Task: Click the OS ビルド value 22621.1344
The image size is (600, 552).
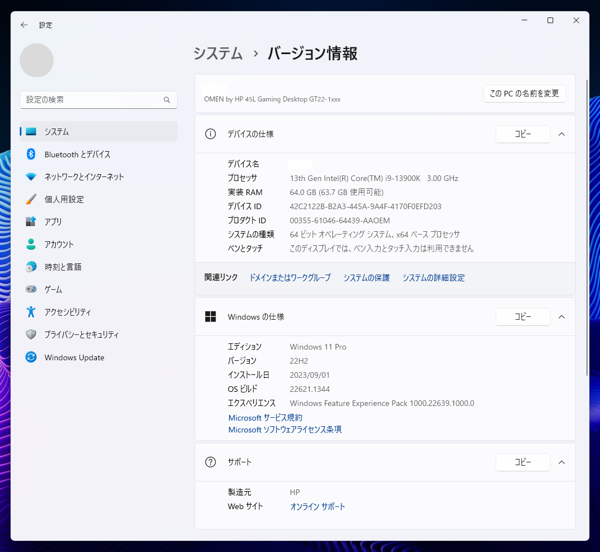Action: (310, 389)
